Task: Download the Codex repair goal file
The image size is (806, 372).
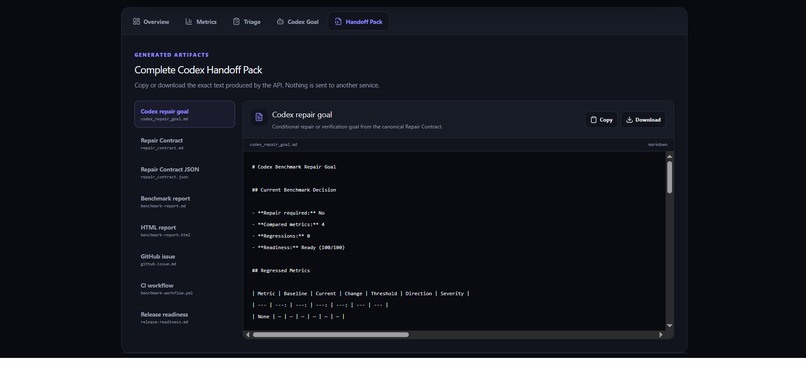Action: point(644,120)
